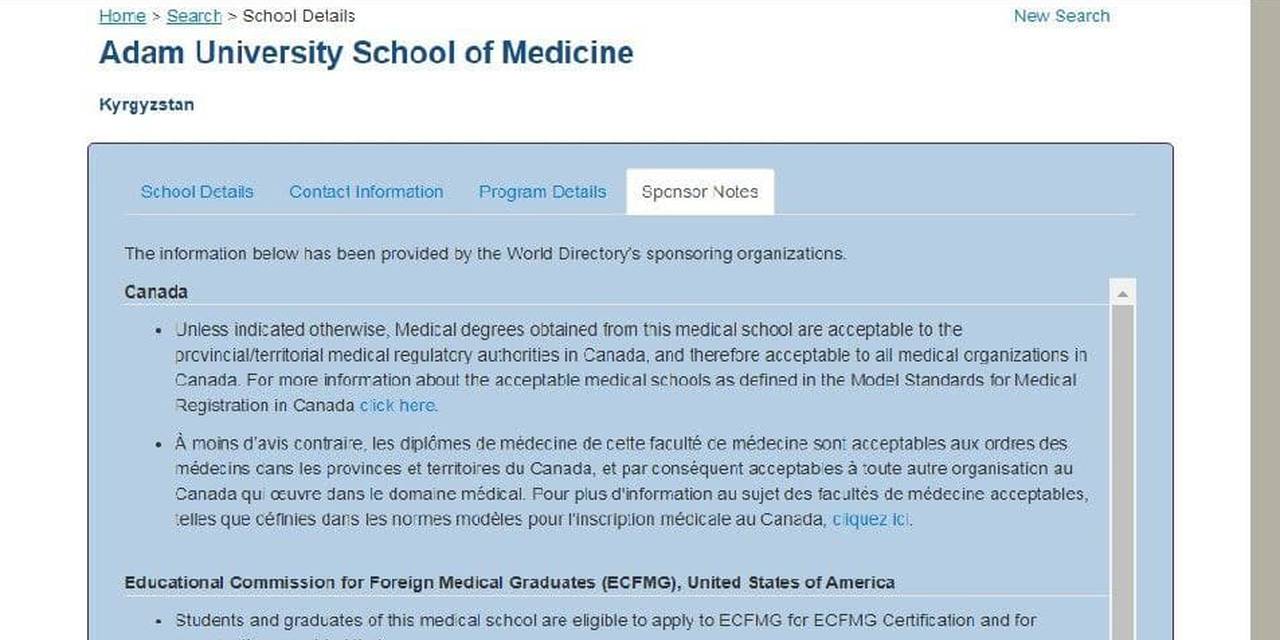Select the Program Details tab
Screen dimensions: 1280x640
[x=542, y=192]
